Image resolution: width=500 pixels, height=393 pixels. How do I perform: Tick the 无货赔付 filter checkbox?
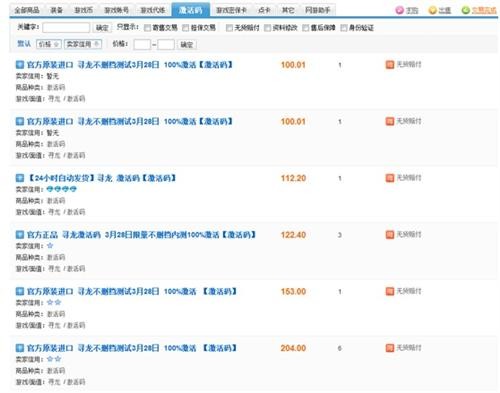point(229,28)
